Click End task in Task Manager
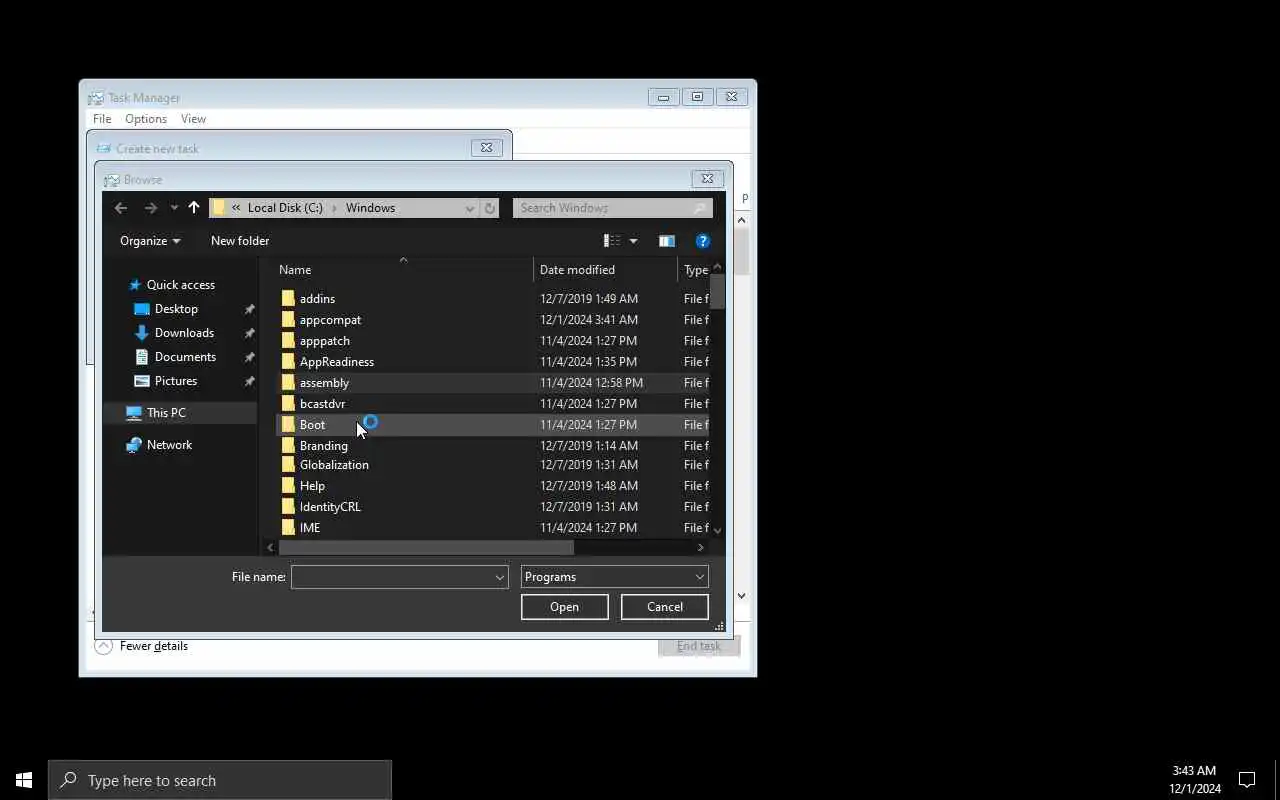 699,646
